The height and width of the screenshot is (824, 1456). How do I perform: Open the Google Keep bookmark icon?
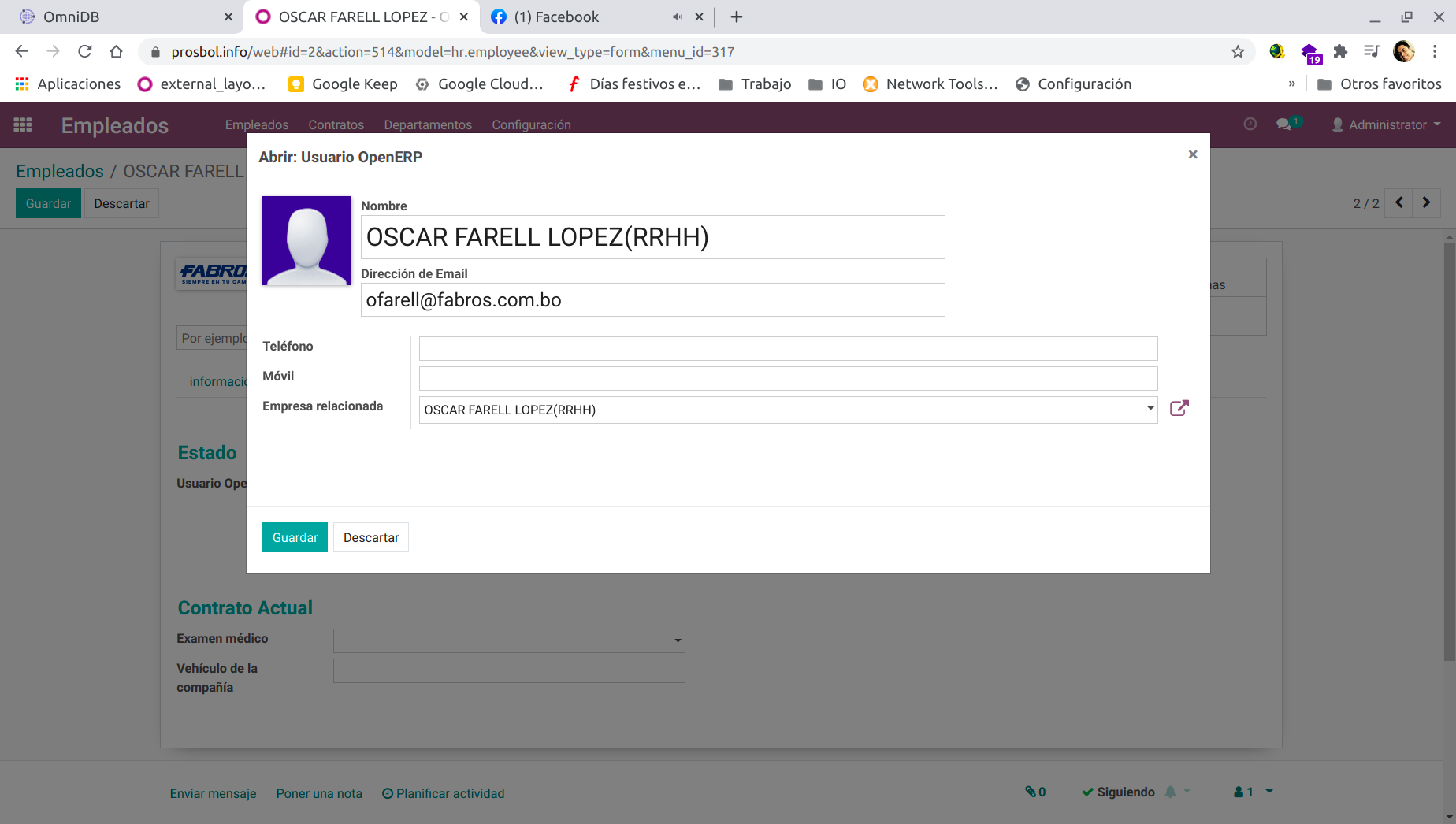click(x=297, y=84)
